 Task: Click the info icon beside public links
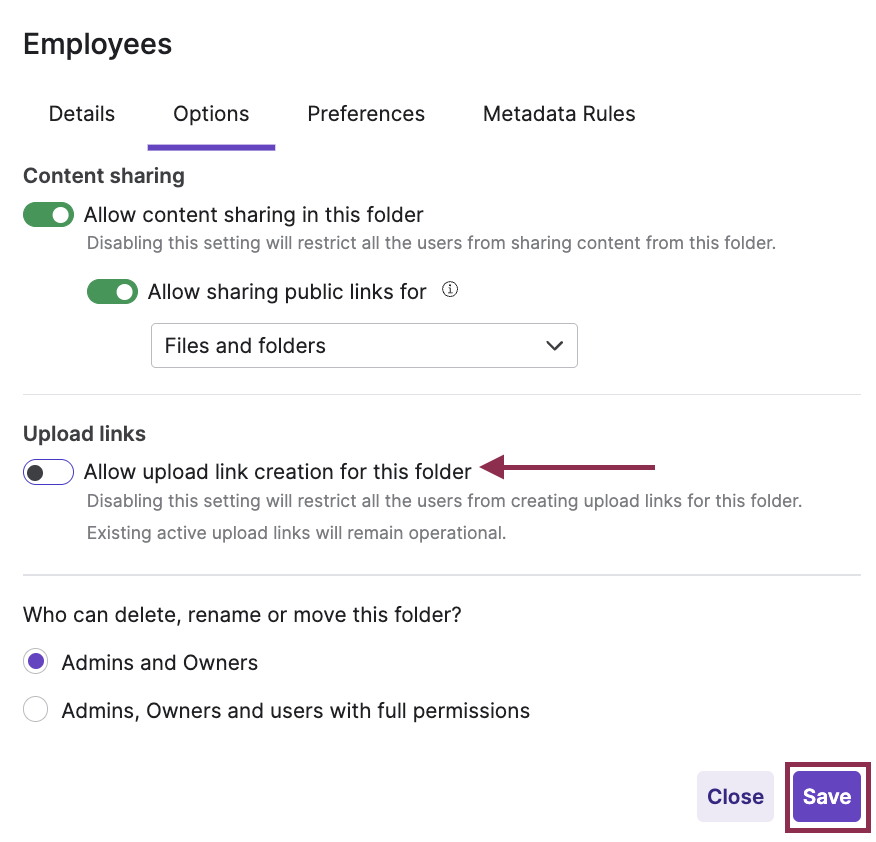(x=450, y=291)
